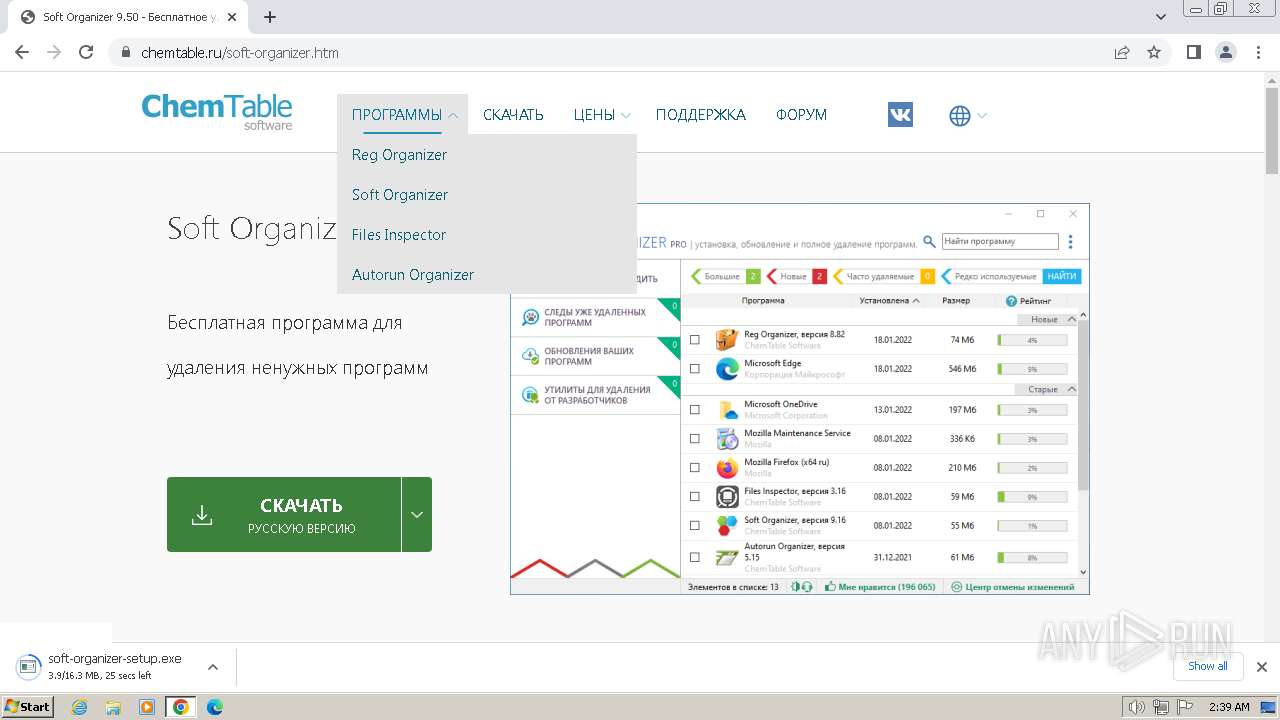The image size is (1280, 720).
Task: Open the ПРОГРАММЫ menu
Action: point(397,115)
